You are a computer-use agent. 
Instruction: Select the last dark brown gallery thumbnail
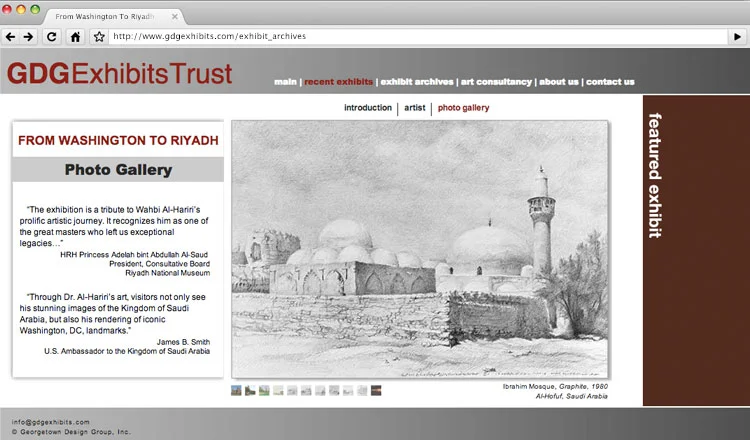tap(376, 391)
